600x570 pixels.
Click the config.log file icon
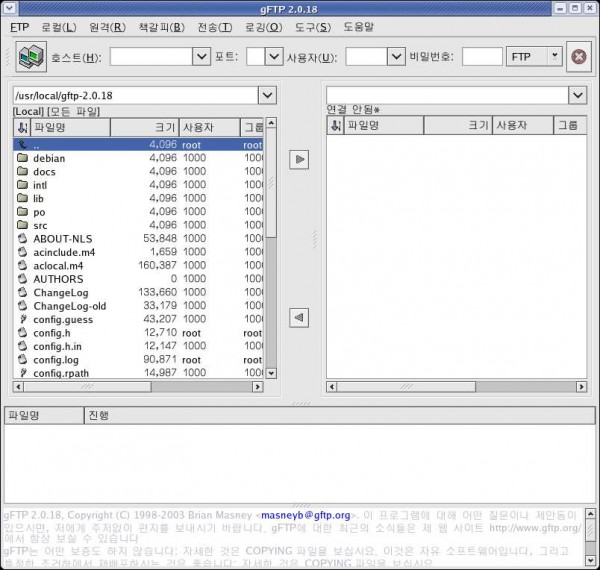click(x=23, y=359)
